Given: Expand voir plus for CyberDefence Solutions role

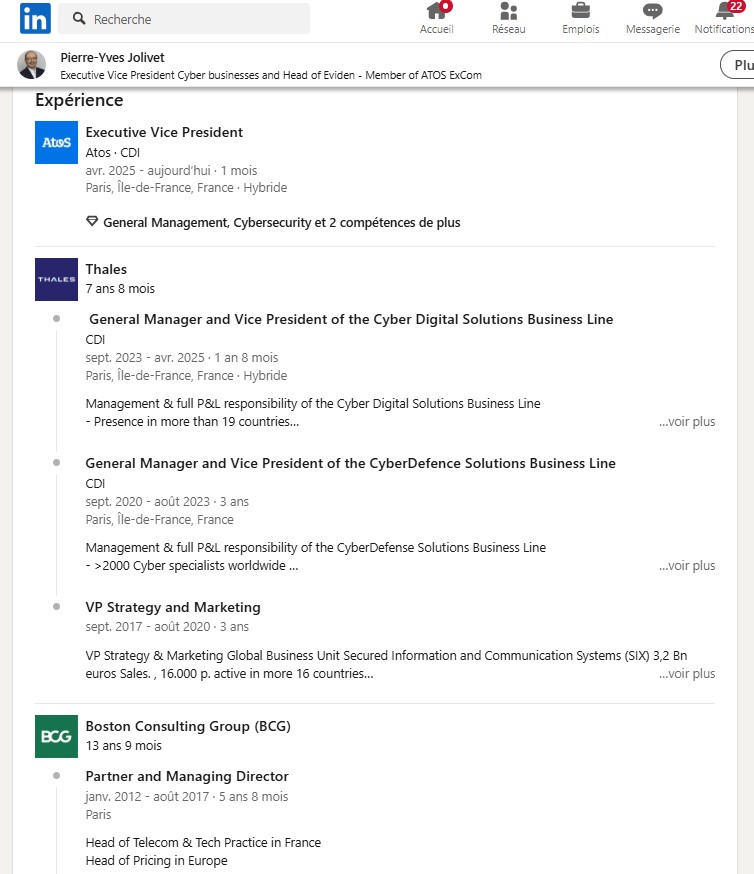Looking at the screenshot, I should pyautogui.click(x=687, y=565).
